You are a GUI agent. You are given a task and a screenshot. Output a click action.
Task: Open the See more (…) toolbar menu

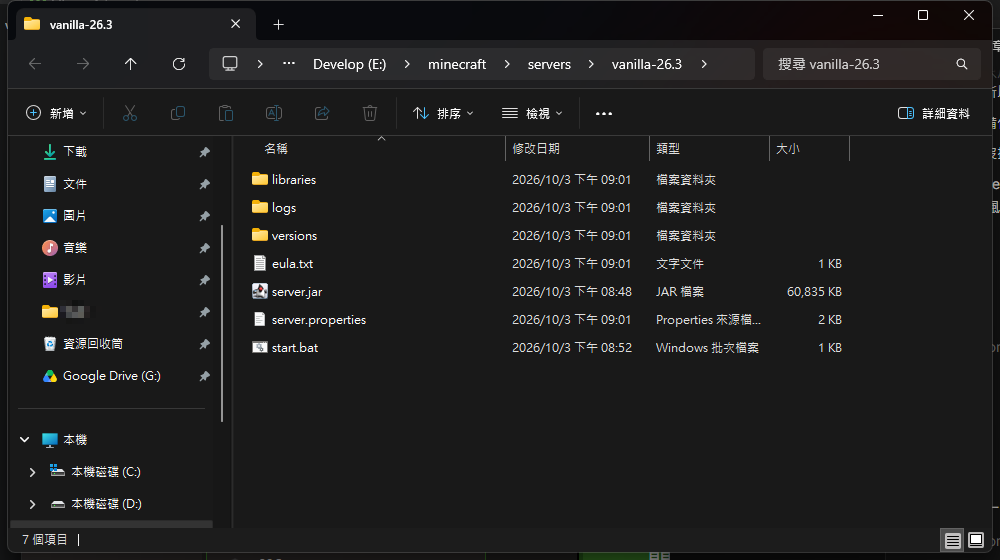[604, 114]
